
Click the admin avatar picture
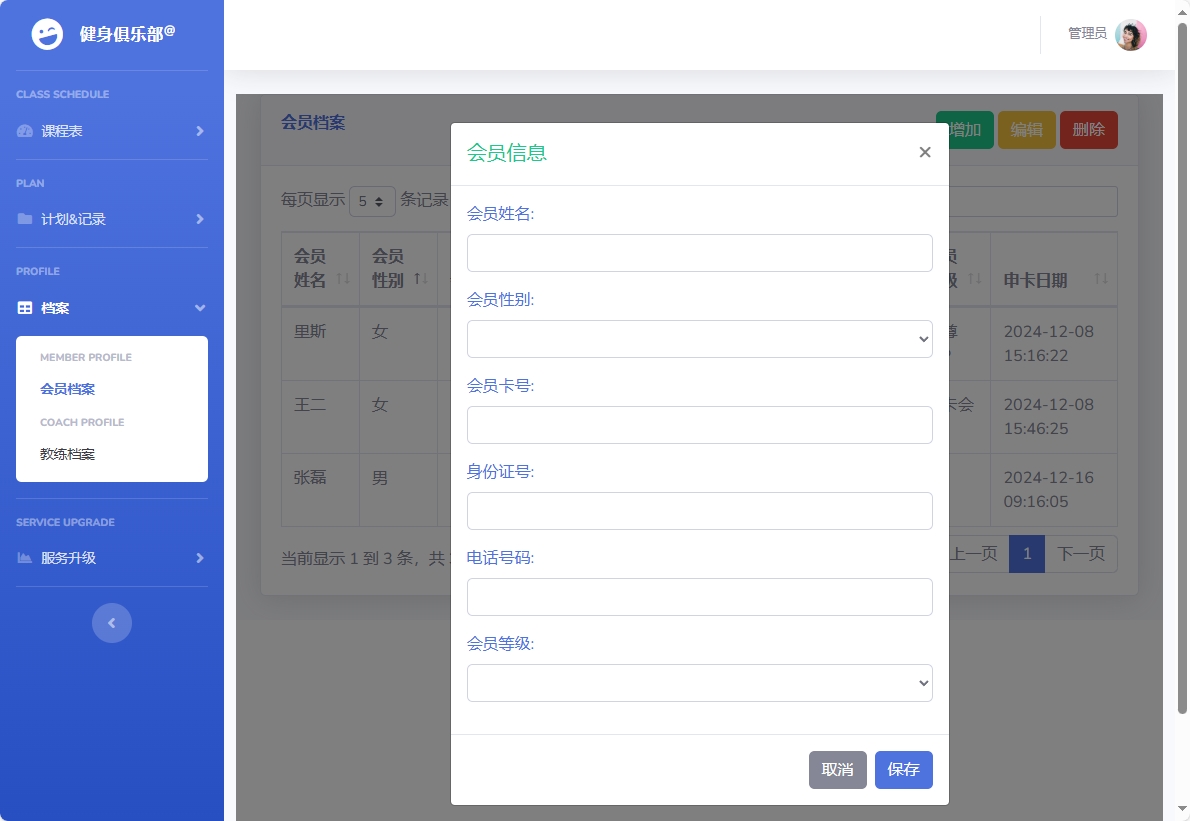pos(1130,34)
